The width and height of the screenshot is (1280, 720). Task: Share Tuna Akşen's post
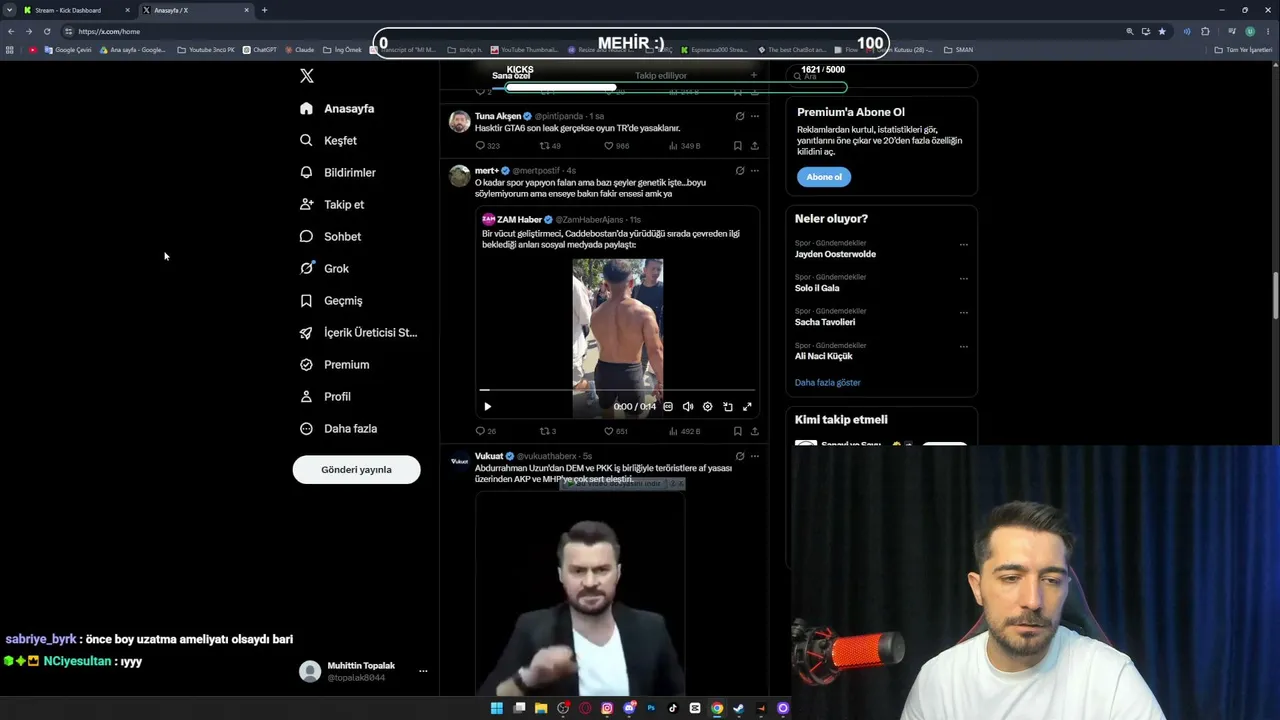pos(754,146)
